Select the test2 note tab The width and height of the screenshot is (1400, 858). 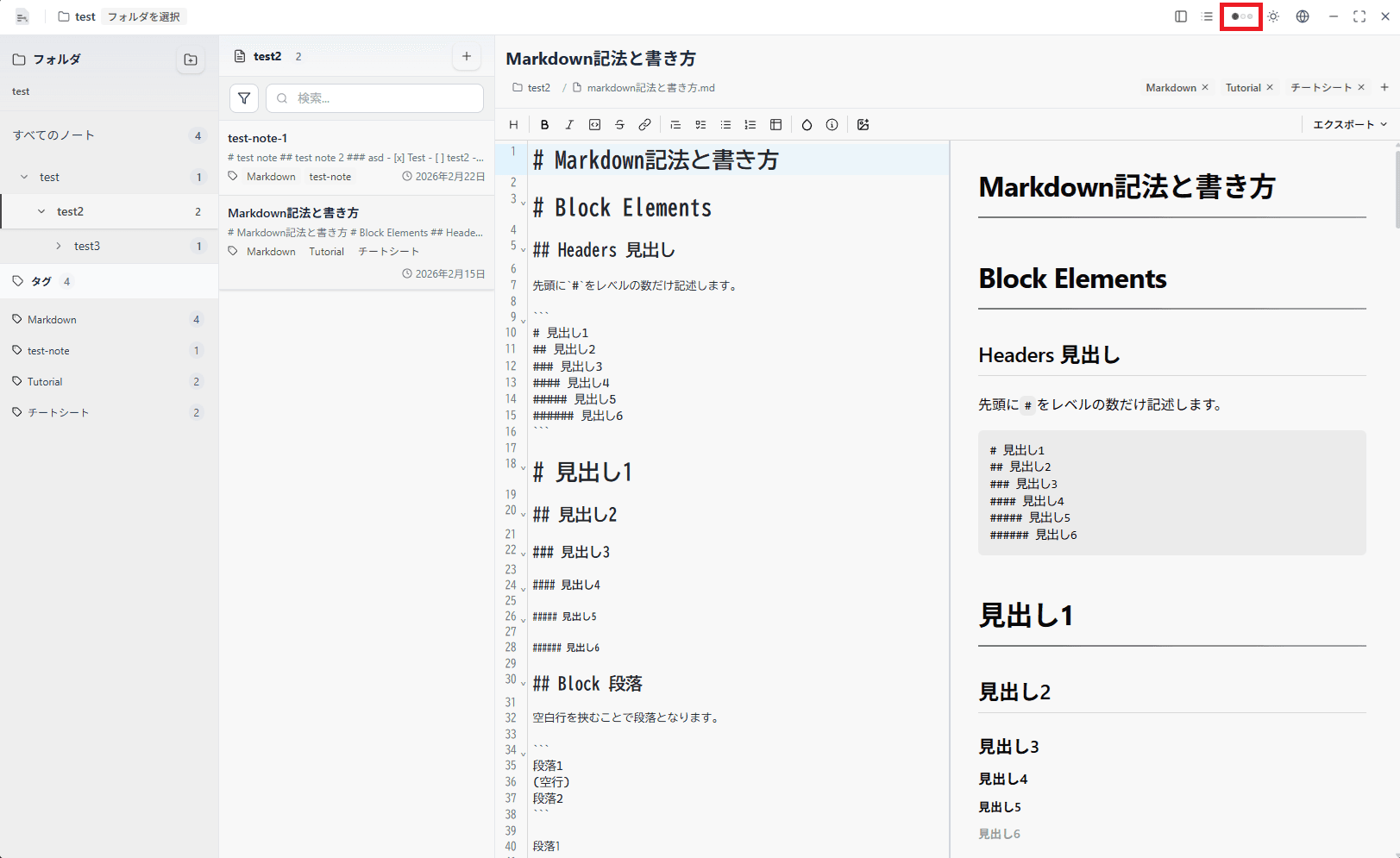(x=267, y=55)
